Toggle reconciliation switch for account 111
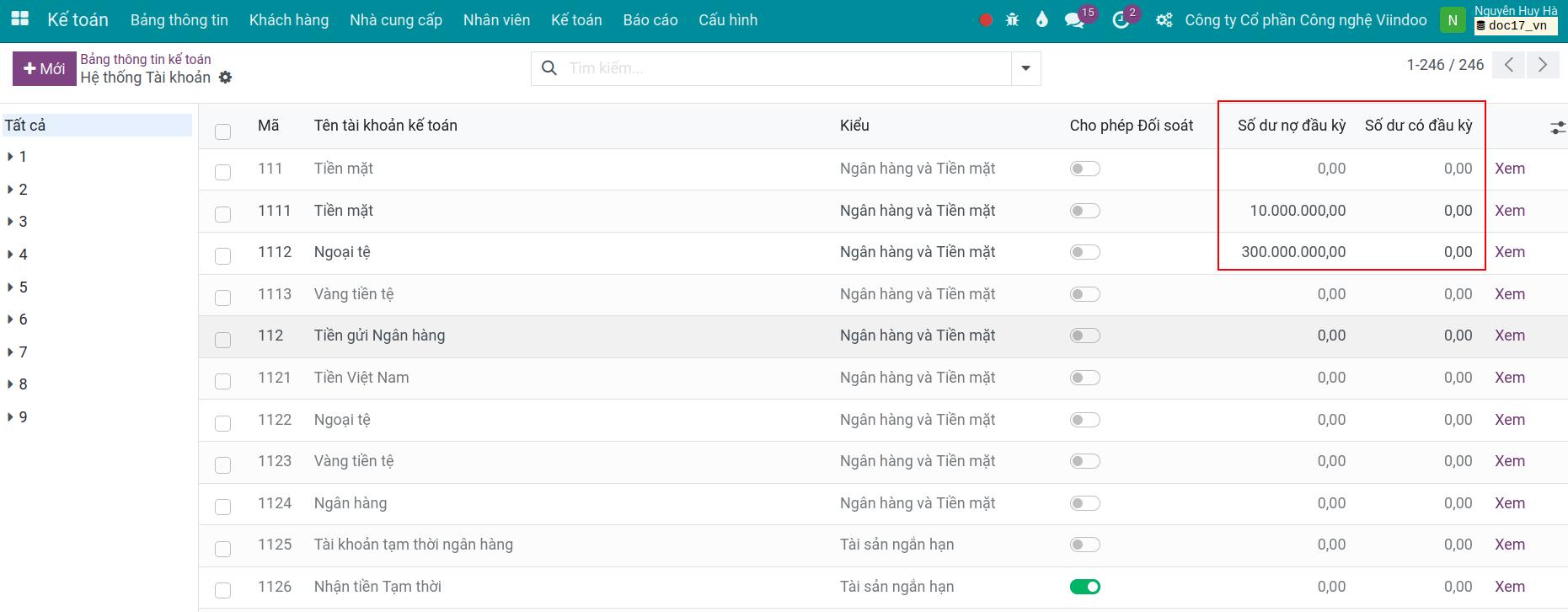The height and width of the screenshot is (612, 1568). (x=1085, y=169)
